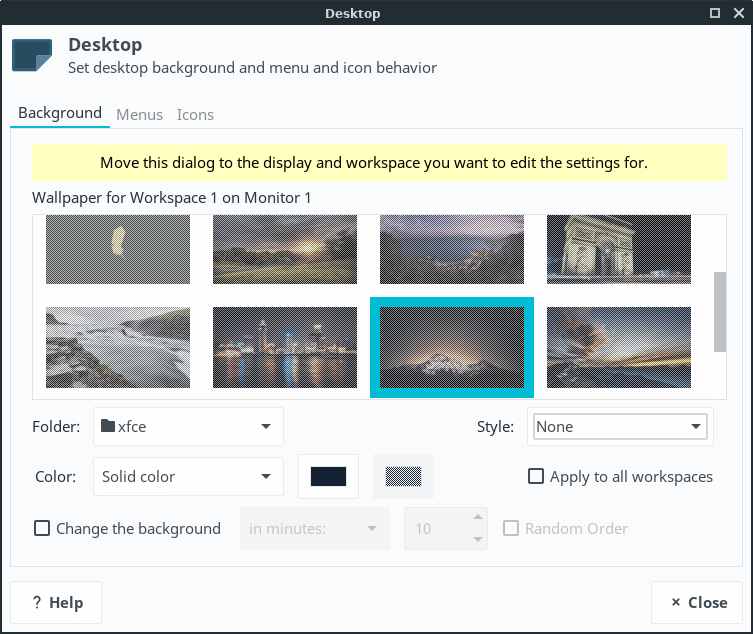Click the question mark Help icon

coord(36,603)
